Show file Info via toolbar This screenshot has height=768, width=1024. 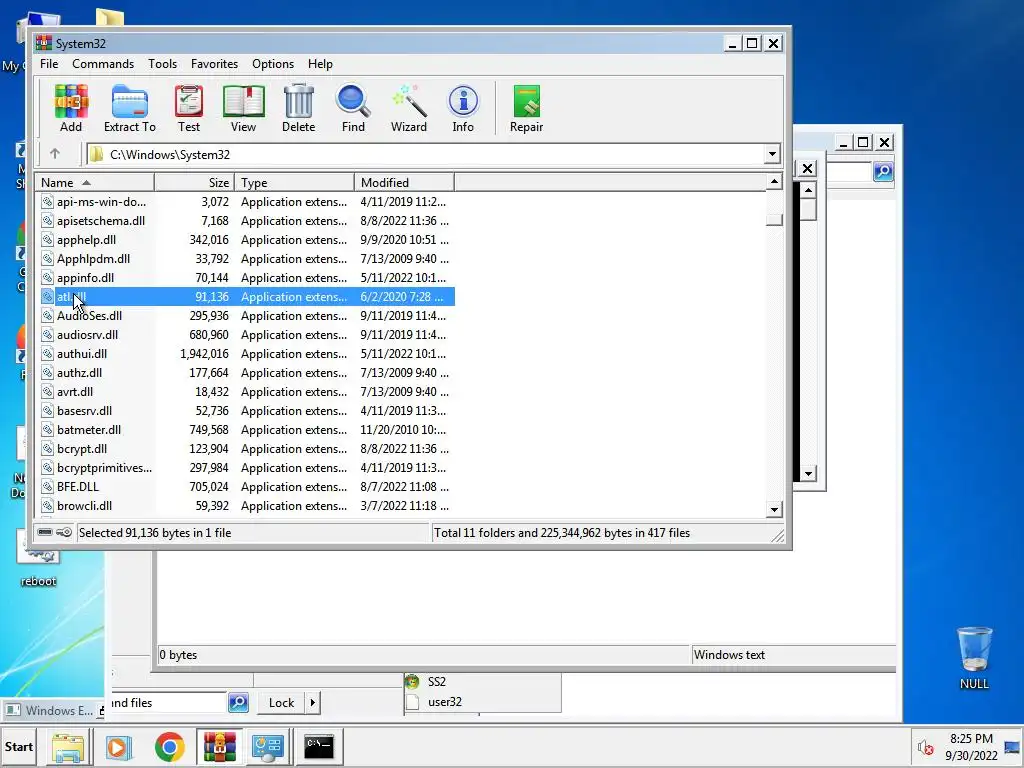pos(463,108)
